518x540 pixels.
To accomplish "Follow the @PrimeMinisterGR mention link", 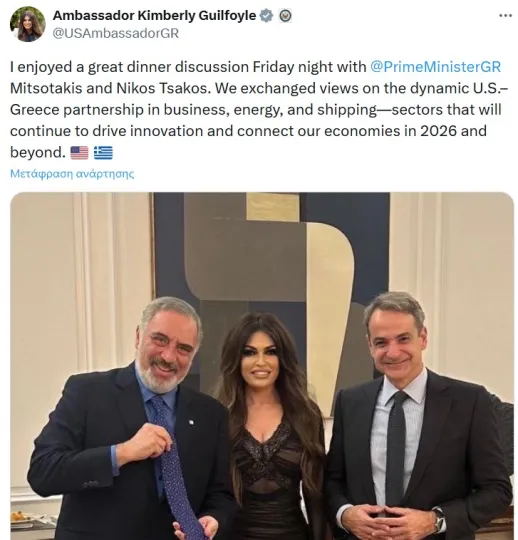I will (x=435, y=67).
